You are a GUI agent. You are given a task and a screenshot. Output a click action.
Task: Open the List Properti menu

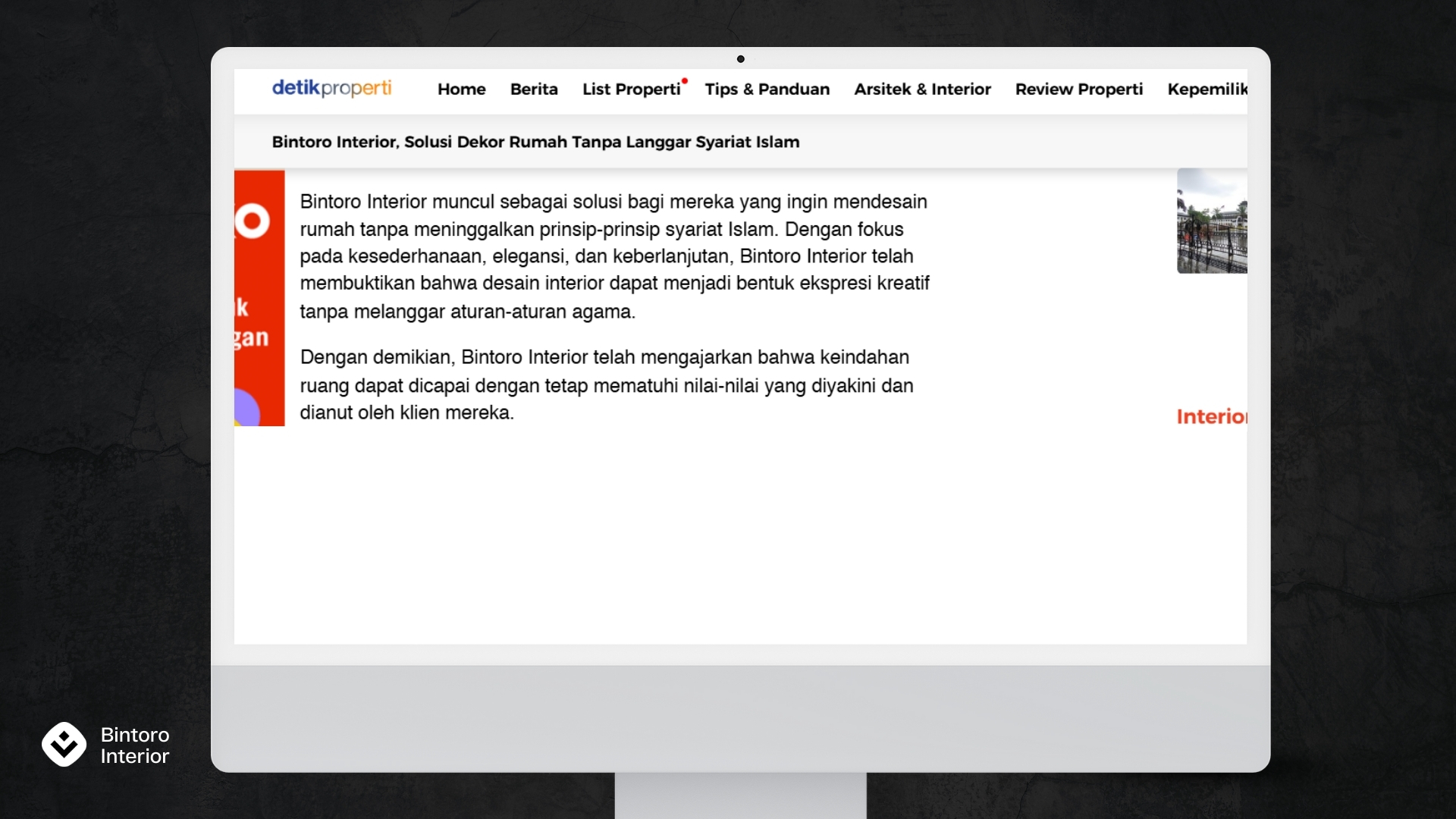coord(631,89)
